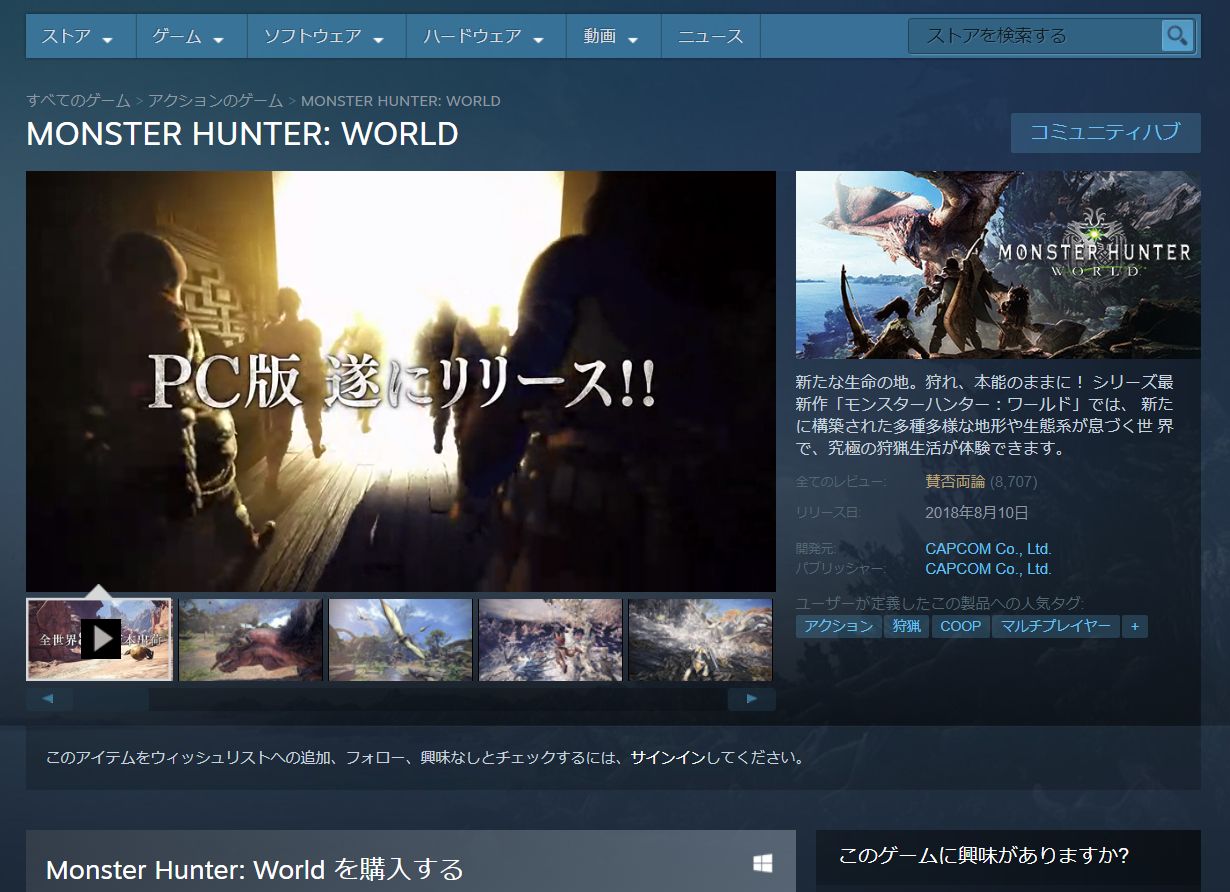
Task: Select the COOP tag
Action: pyautogui.click(x=961, y=627)
